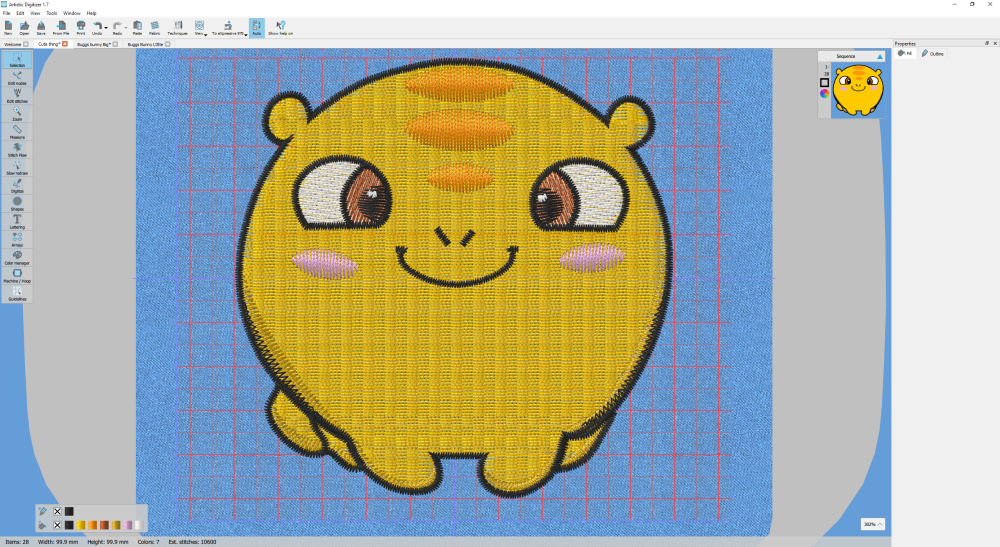
Task: Click the View toolbar icon
Action: pos(199,28)
